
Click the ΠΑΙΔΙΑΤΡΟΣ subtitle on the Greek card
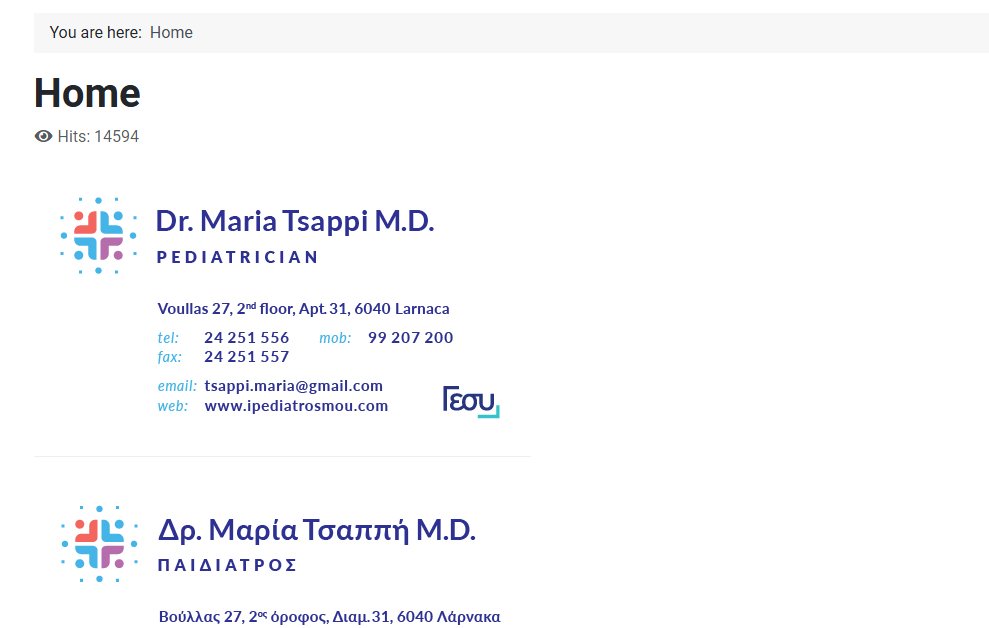[x=228, y=565]
